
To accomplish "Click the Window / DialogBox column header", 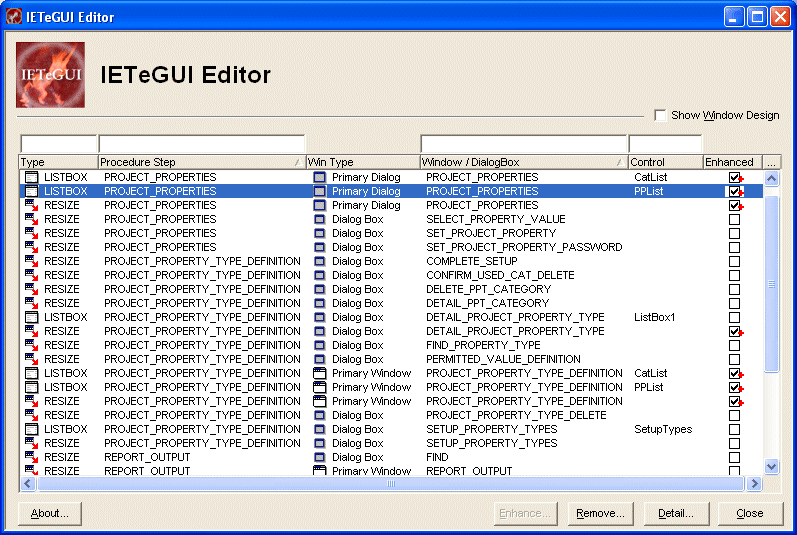I will tap(523, 162).
